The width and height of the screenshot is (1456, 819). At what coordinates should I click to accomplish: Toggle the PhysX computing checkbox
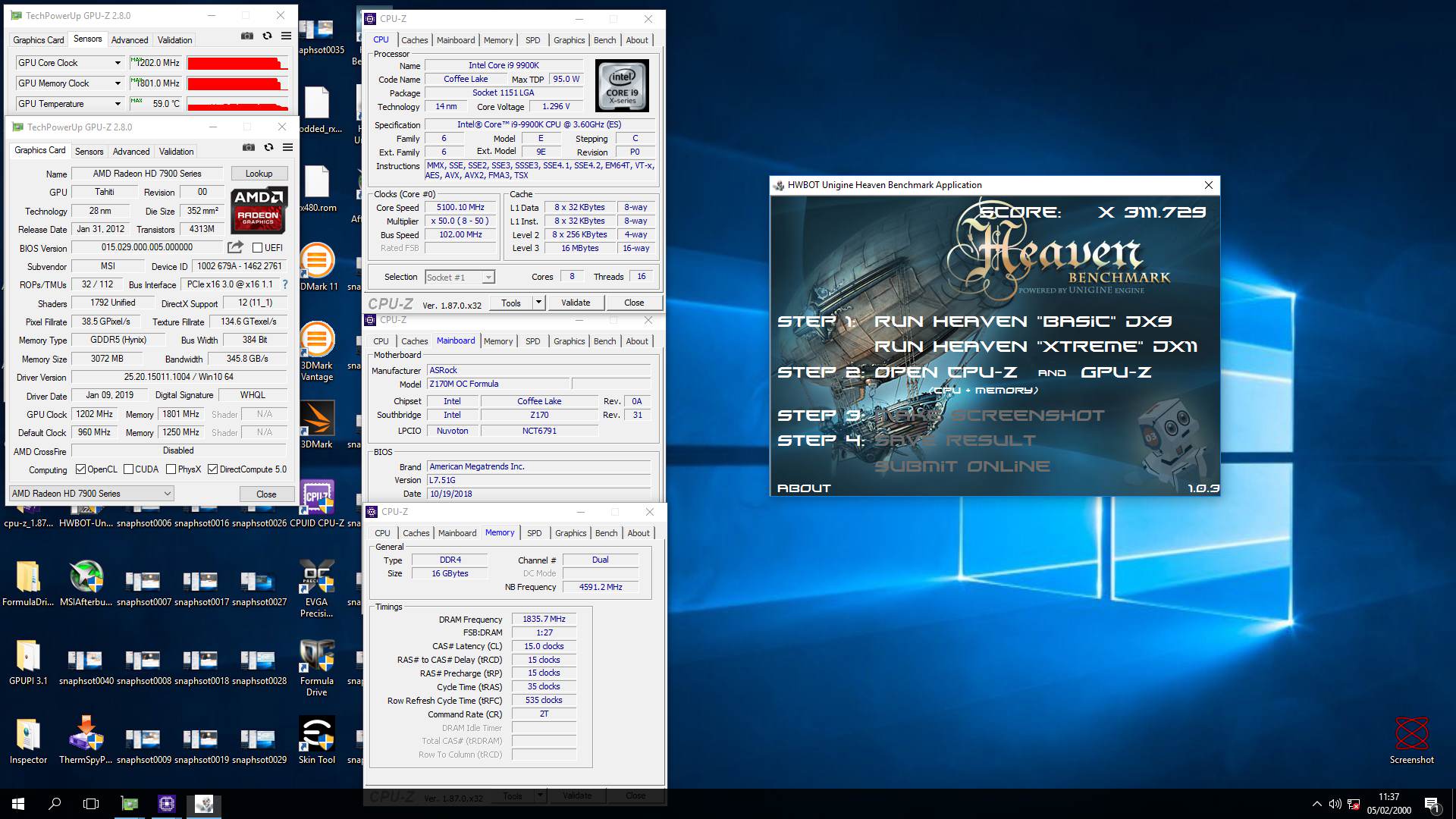click(x=171, y=469)
